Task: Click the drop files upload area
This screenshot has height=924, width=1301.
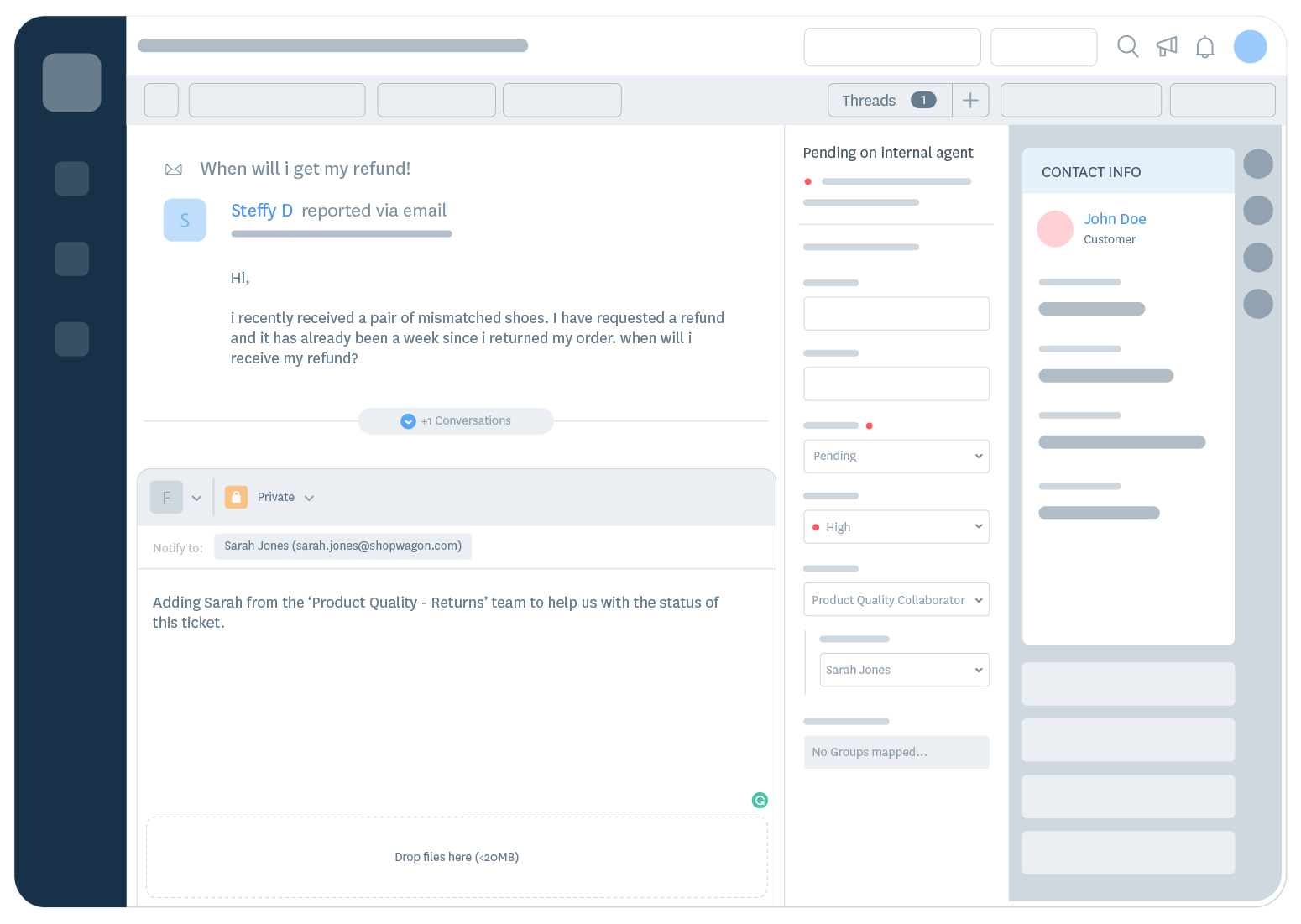Action: point(457,857)
